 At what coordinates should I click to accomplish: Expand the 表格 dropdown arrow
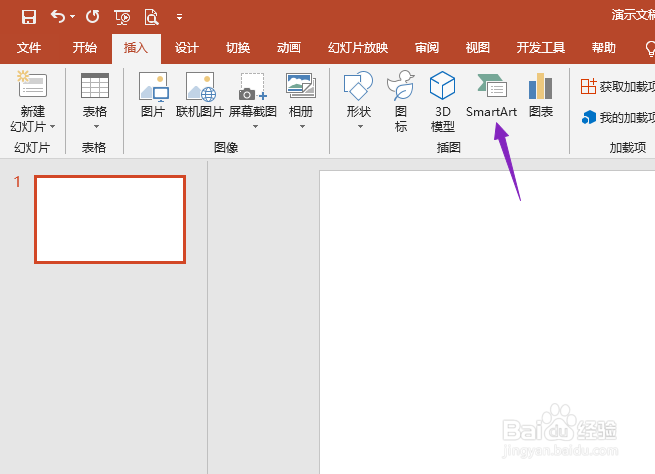[96, 126]
